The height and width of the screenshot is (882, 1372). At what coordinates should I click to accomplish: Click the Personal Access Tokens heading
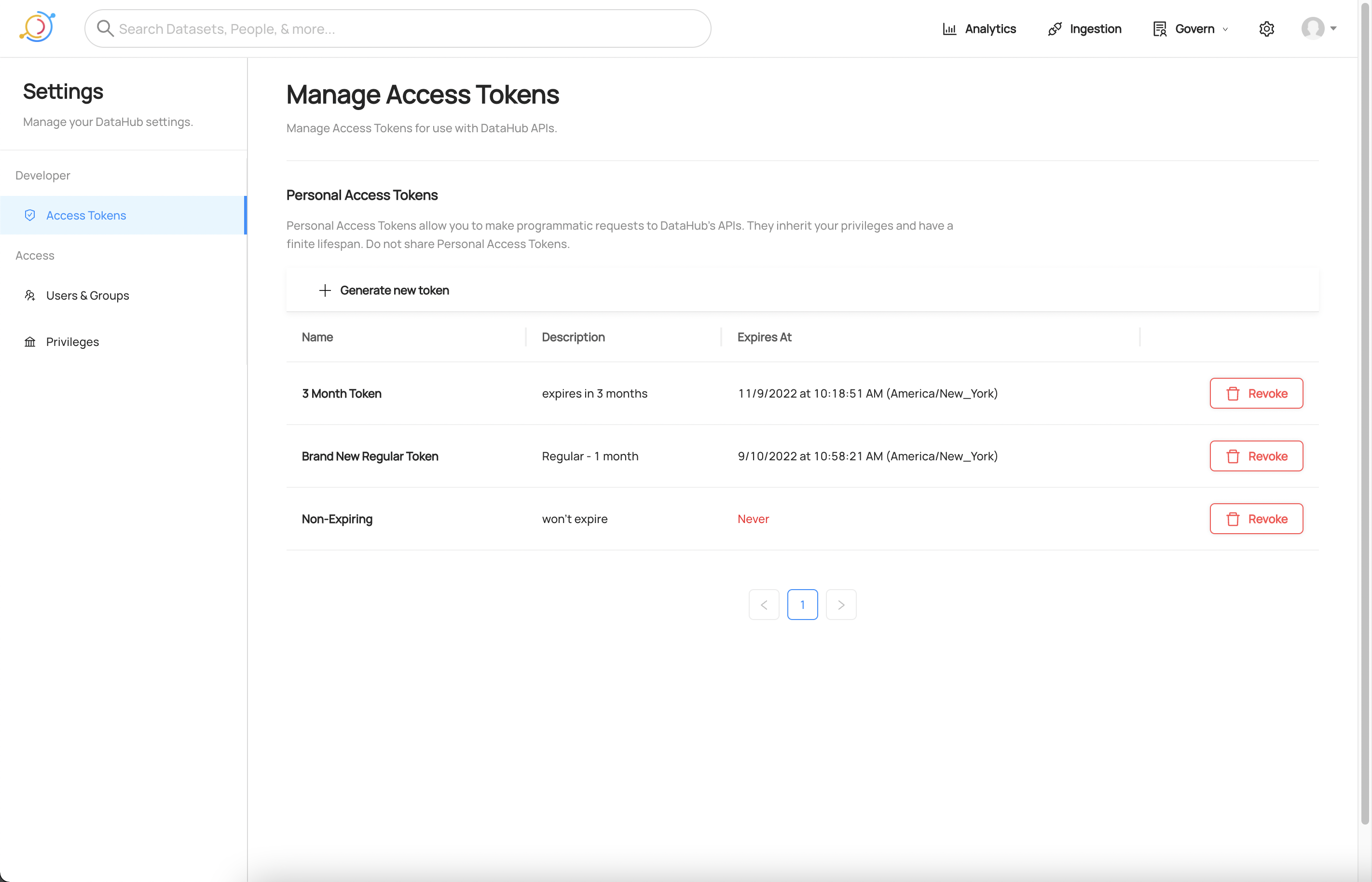click(362, 195)
